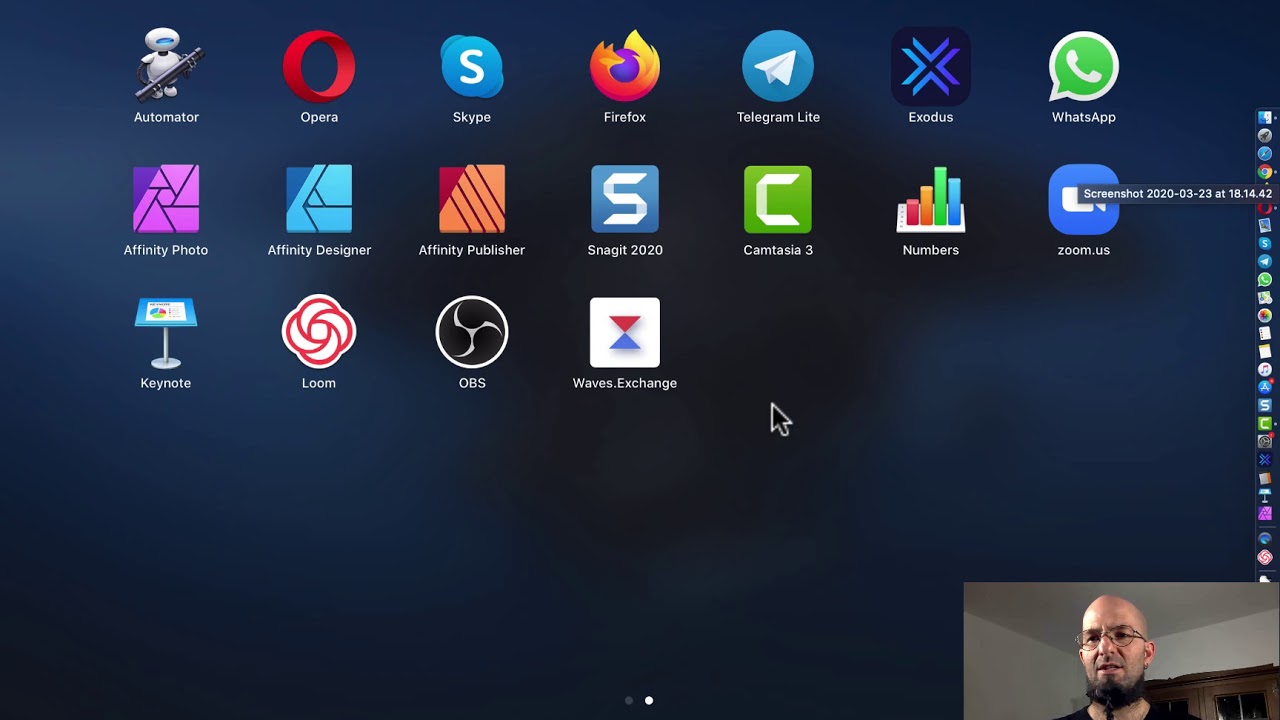
Task: Open OBS from Launchpad
Action: pos(472,332)
